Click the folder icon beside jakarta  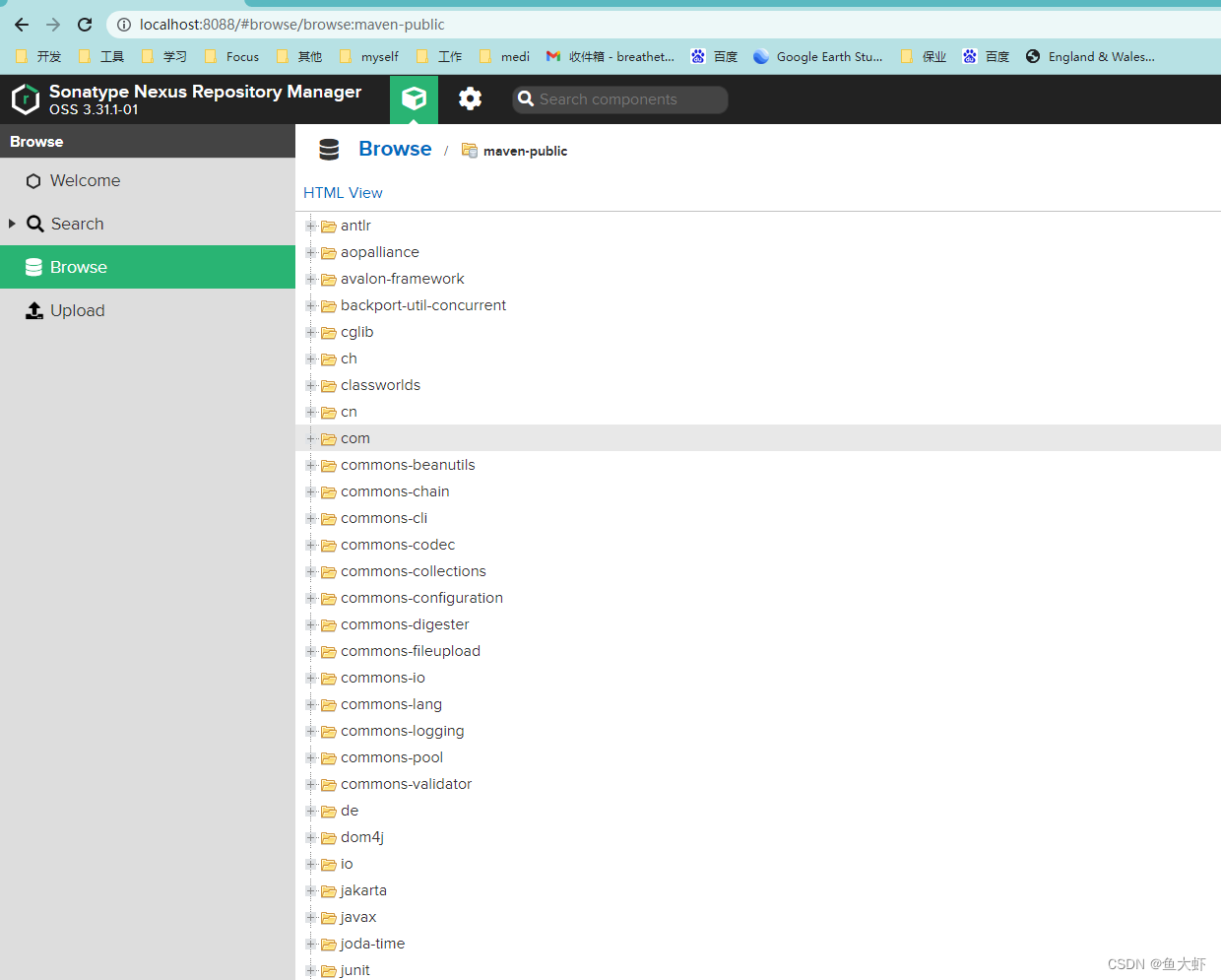point(329,891)
